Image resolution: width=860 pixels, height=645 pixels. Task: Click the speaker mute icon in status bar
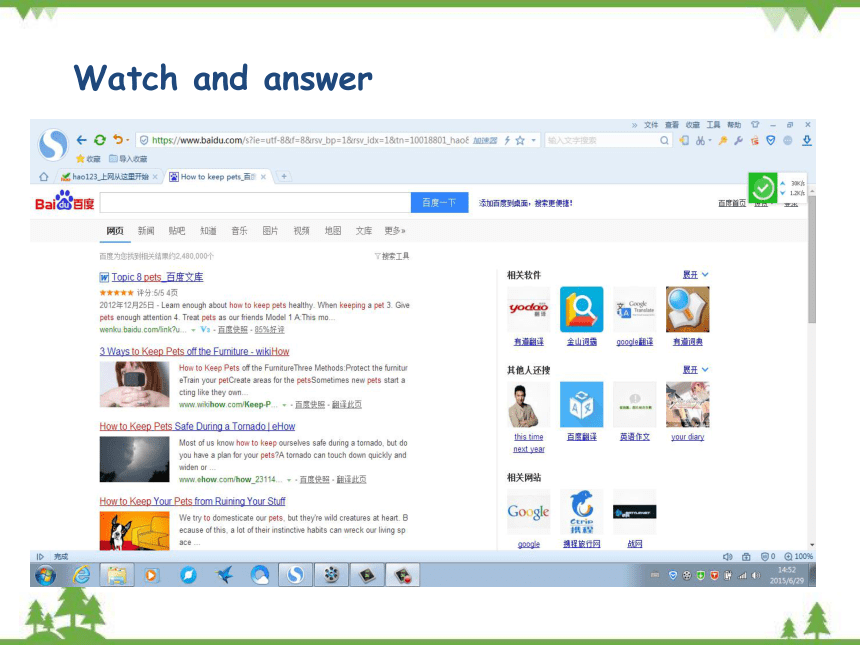(728, 556)
